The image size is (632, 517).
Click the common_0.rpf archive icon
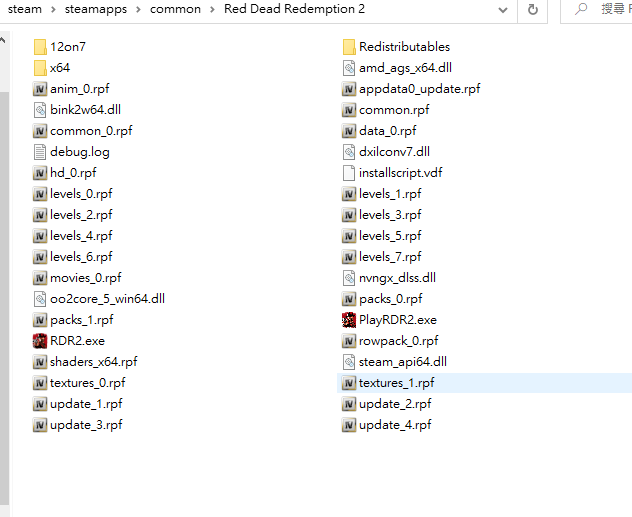coord(40,131)
